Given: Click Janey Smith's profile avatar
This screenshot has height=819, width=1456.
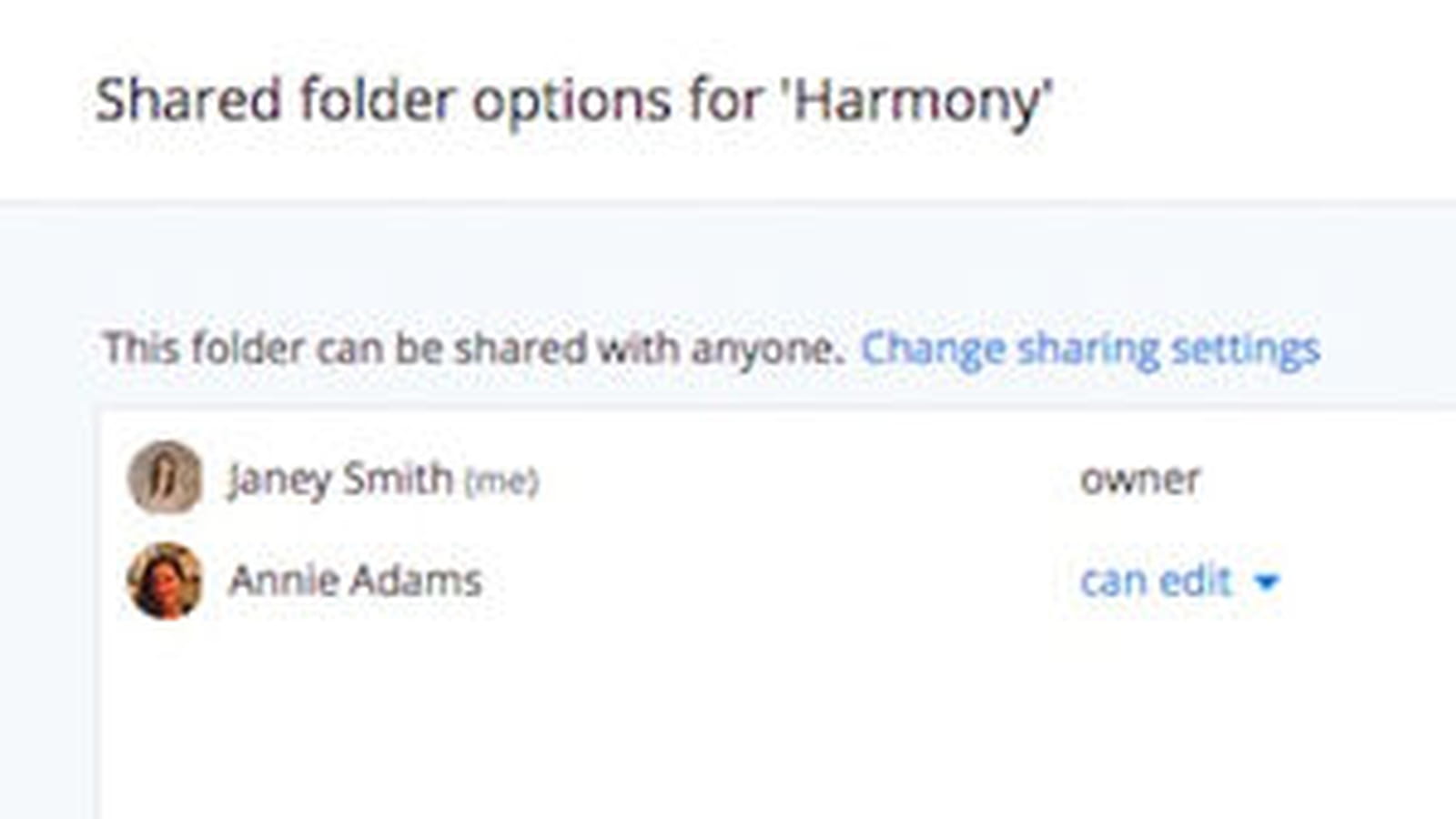Looking at the screenshot, I should point(165,478).
